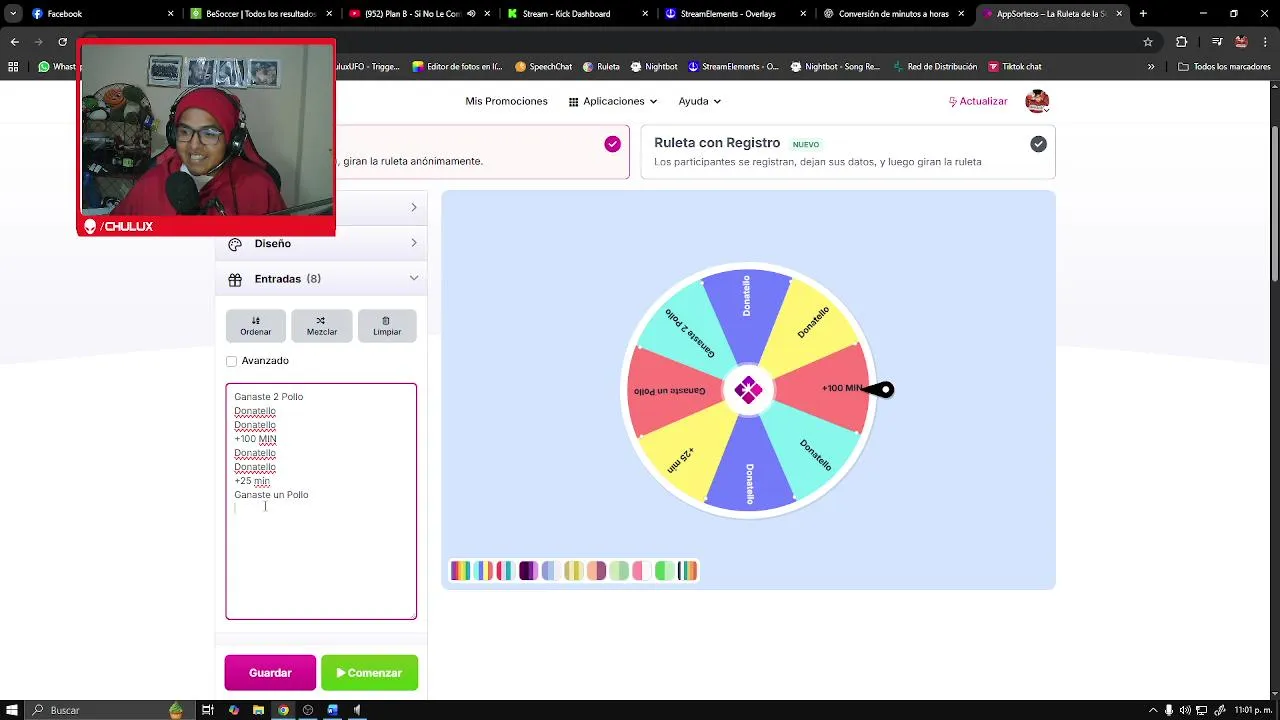The width and height of the screenshot is (1280, 720).
Task: Click the Mezclar shuffle button
Action: point(321,326)
